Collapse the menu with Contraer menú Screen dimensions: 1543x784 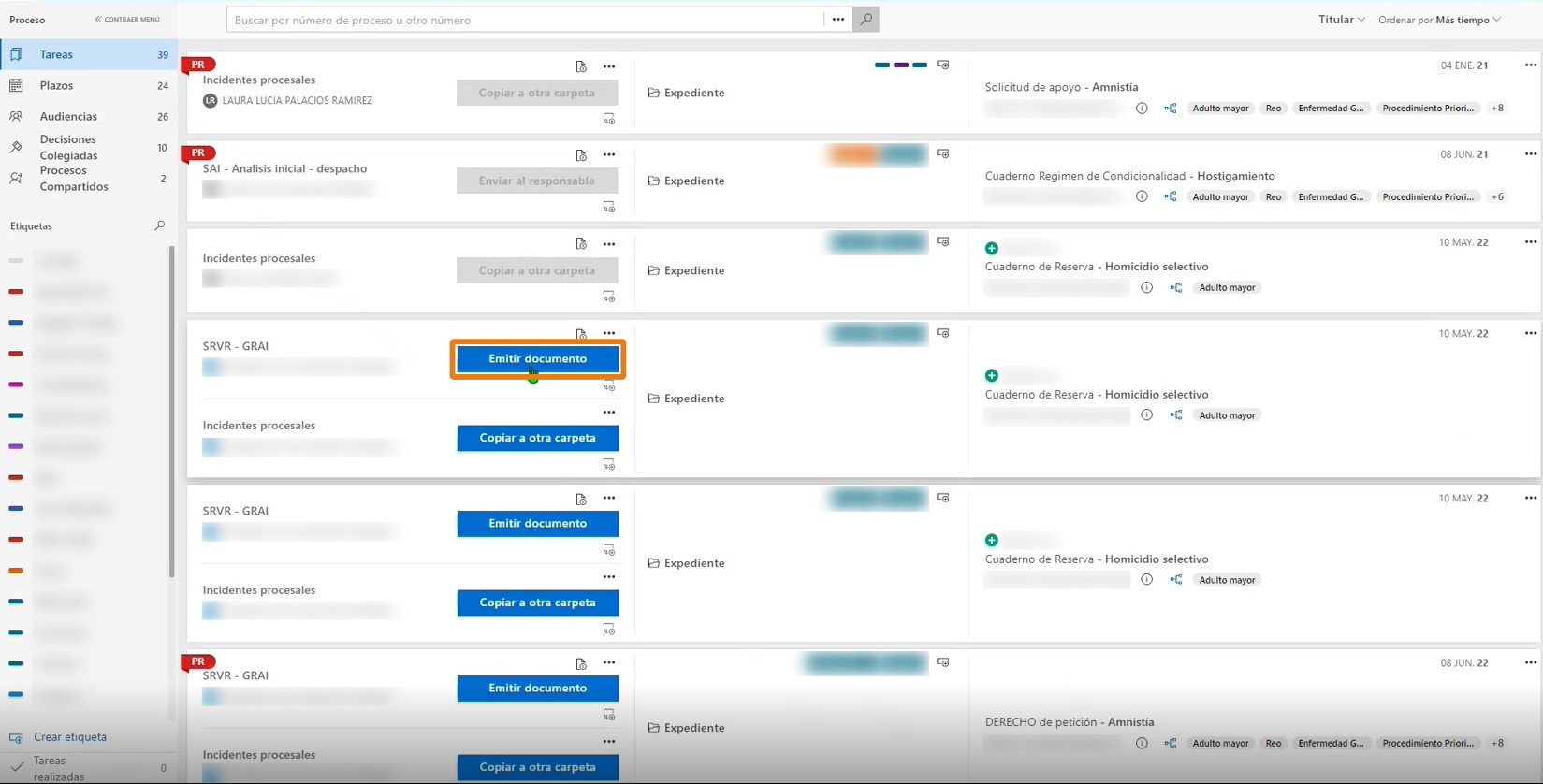click(127, 20)
